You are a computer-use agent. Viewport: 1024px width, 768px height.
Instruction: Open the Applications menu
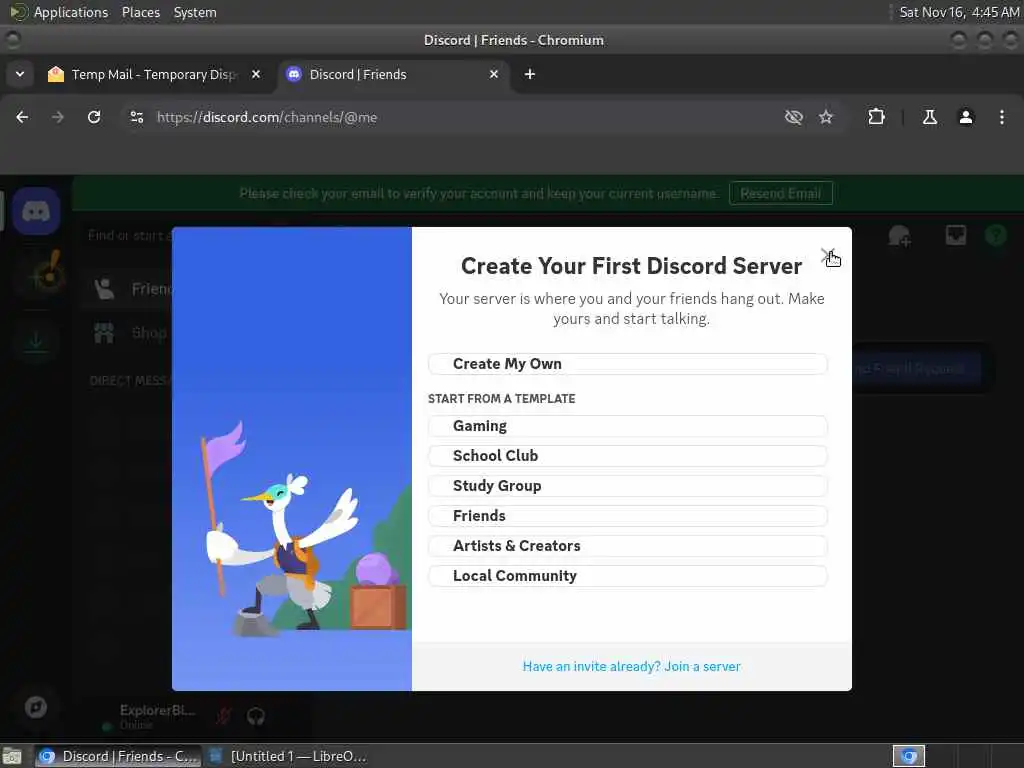click(59, 12)
